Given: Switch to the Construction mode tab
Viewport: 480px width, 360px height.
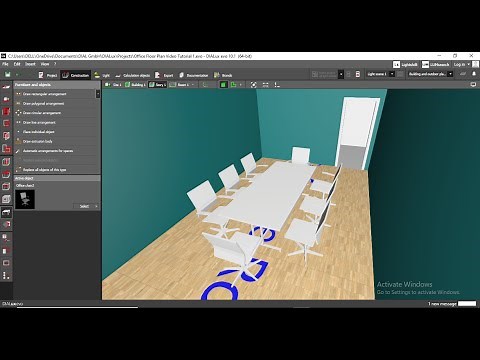Looking at the screenshot, I should click(76, 75).
